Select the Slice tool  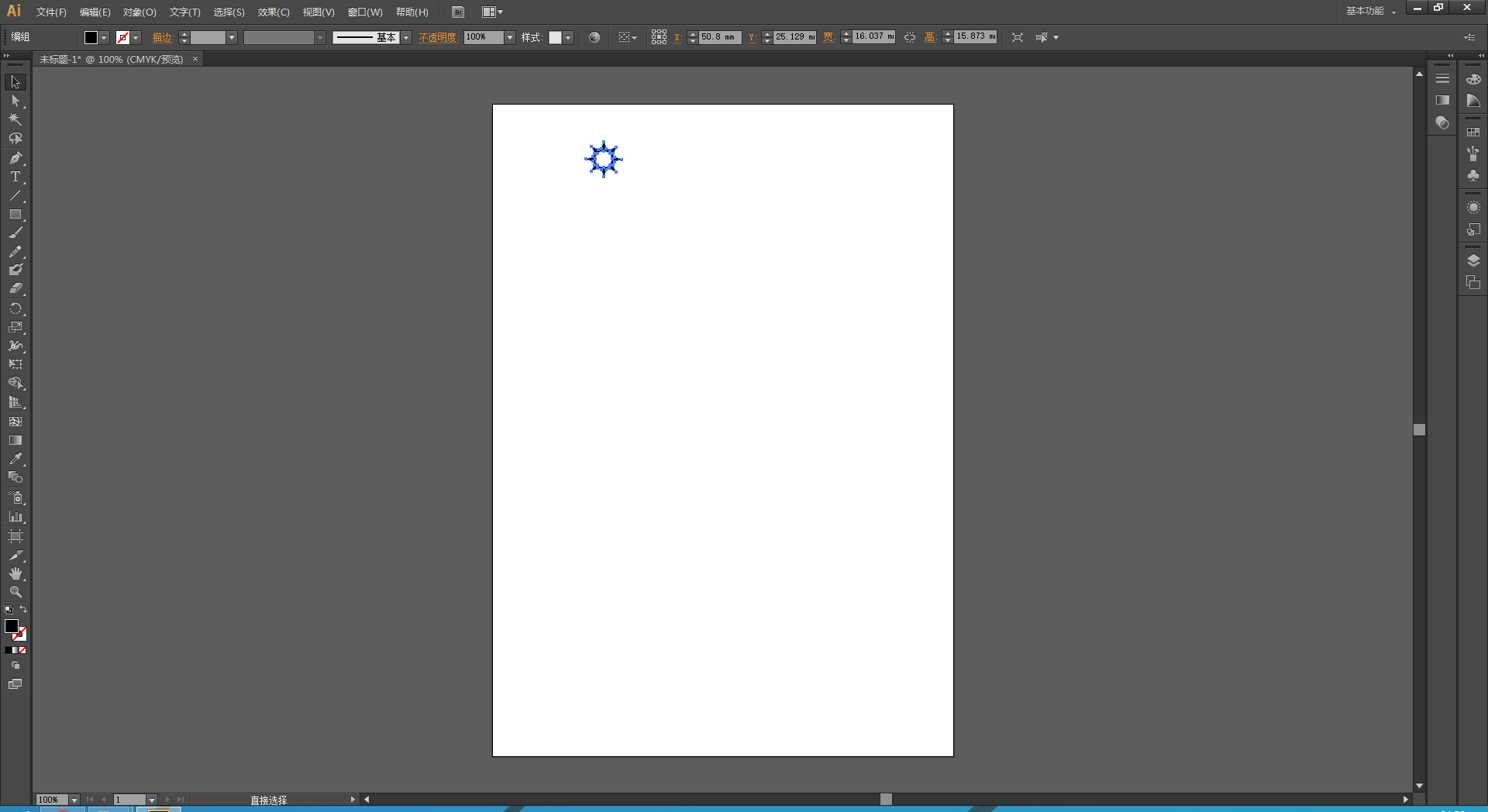click(x=15, y=556)
